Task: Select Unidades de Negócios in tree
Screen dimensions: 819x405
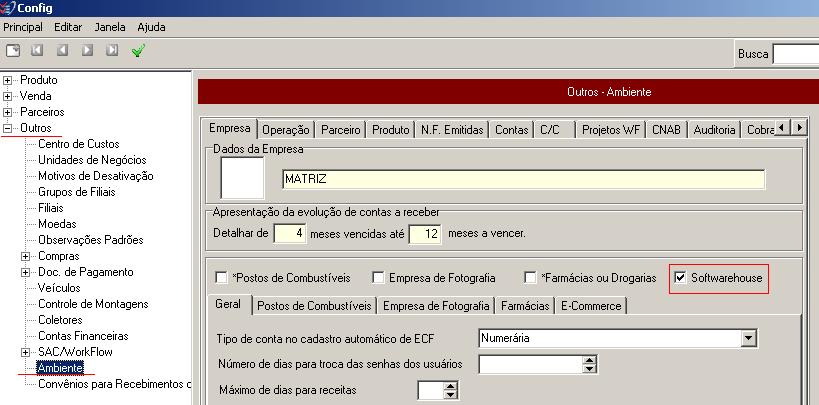Action: pyautogui.click(x=92, y=160)
